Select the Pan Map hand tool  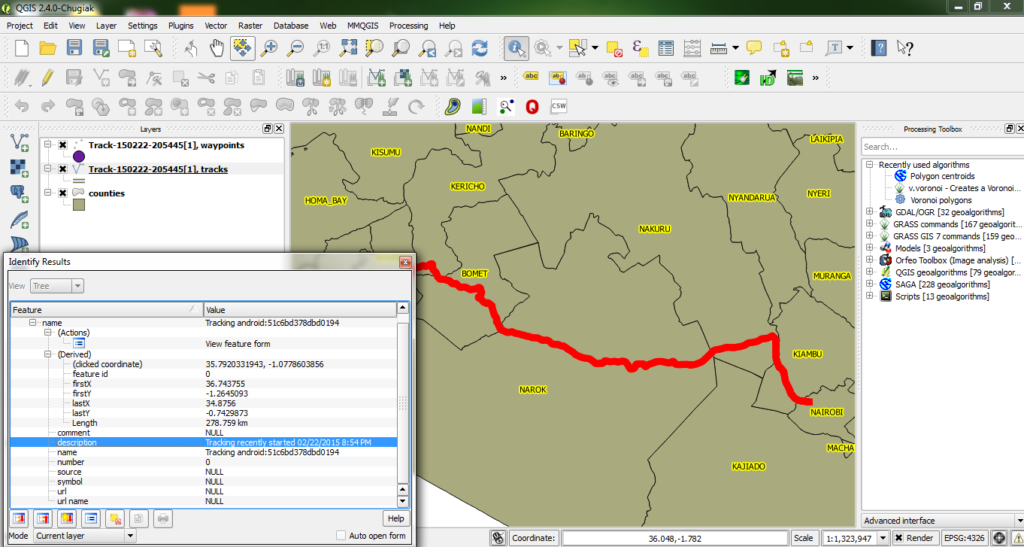[x=216, y=47]
